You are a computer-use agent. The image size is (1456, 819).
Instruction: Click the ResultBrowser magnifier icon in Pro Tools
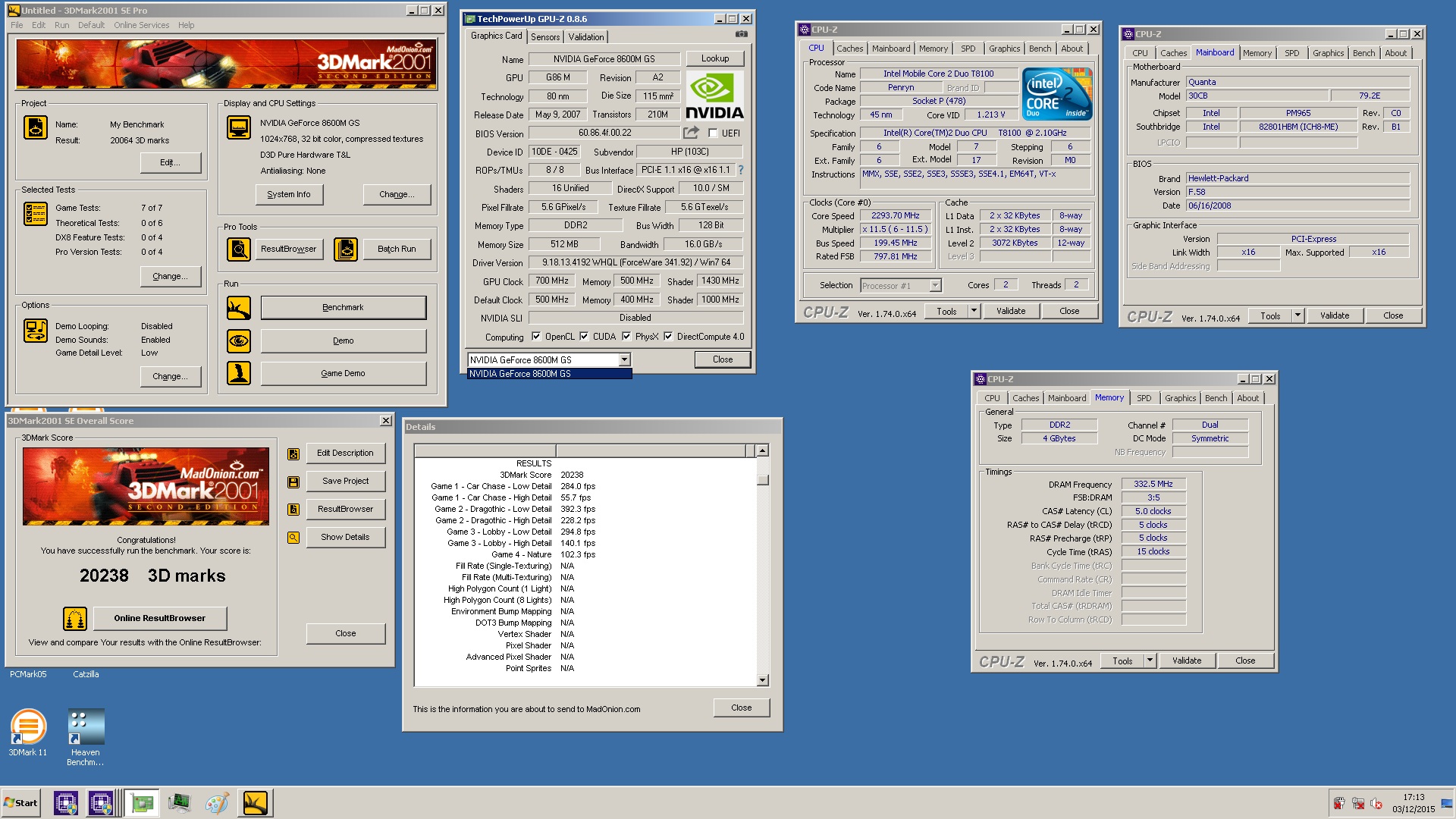(x=239, y=249)
